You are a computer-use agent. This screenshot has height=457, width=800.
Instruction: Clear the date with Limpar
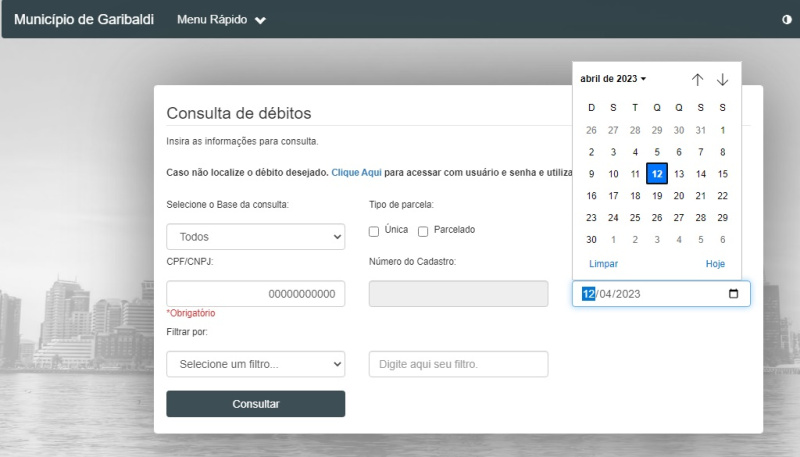603,264
